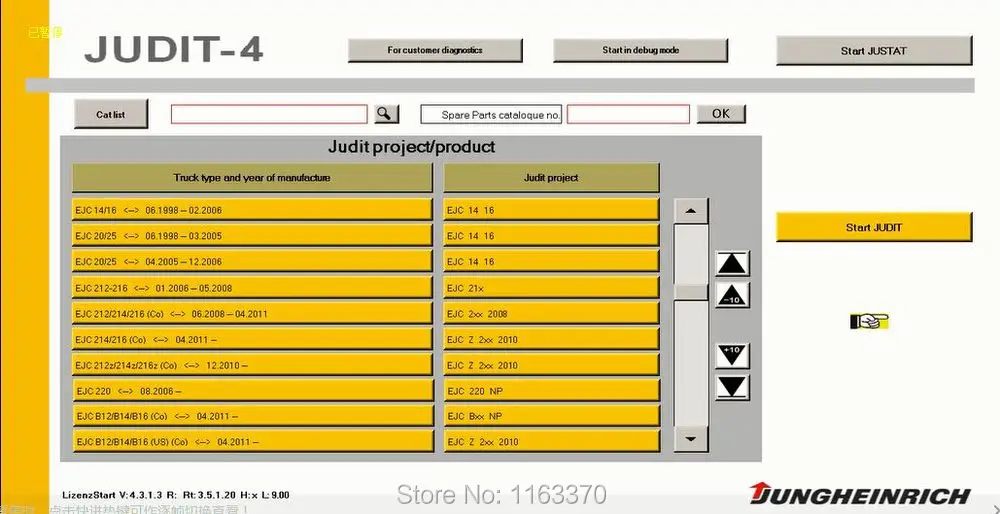Click scrollbar down arrow button

point(691,438)
